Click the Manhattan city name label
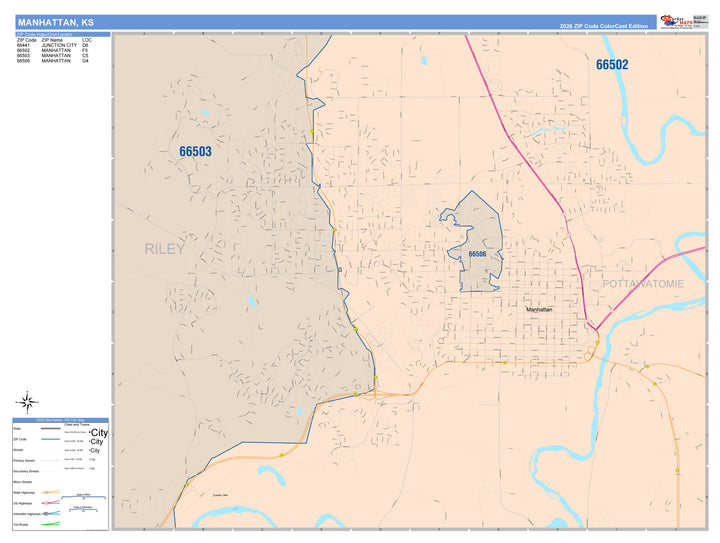The image size is (720, 543). coord(539,309)
